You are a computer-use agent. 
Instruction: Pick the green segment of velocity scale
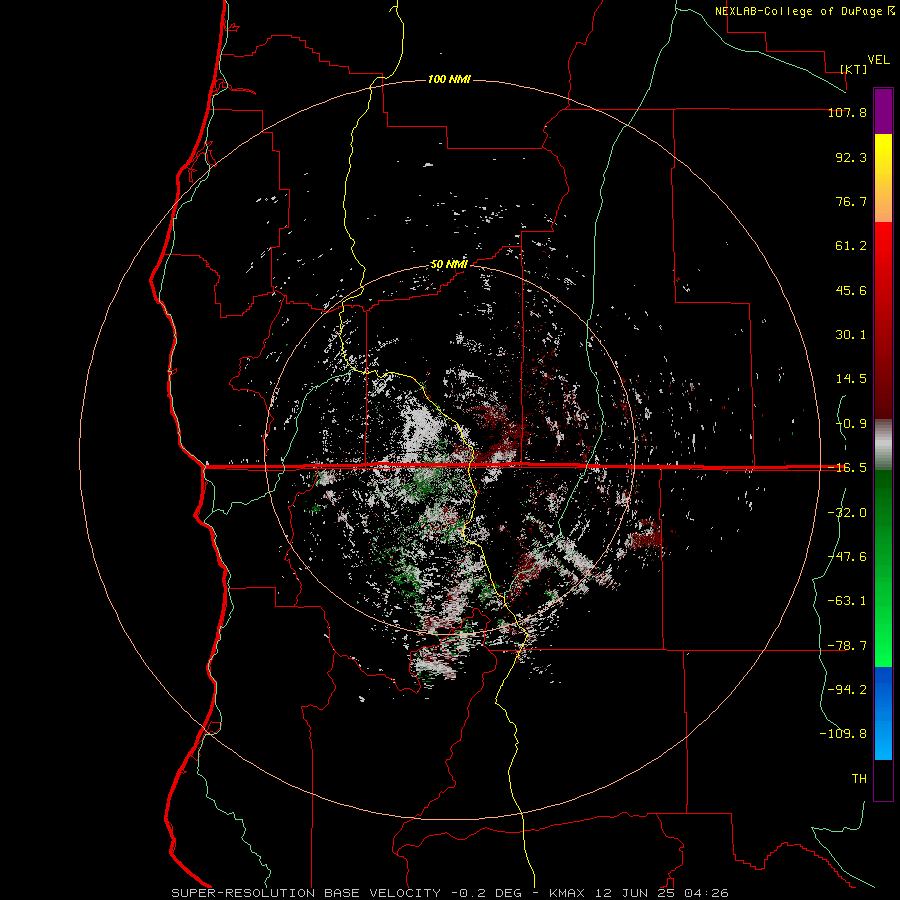(x=883, y=568)
